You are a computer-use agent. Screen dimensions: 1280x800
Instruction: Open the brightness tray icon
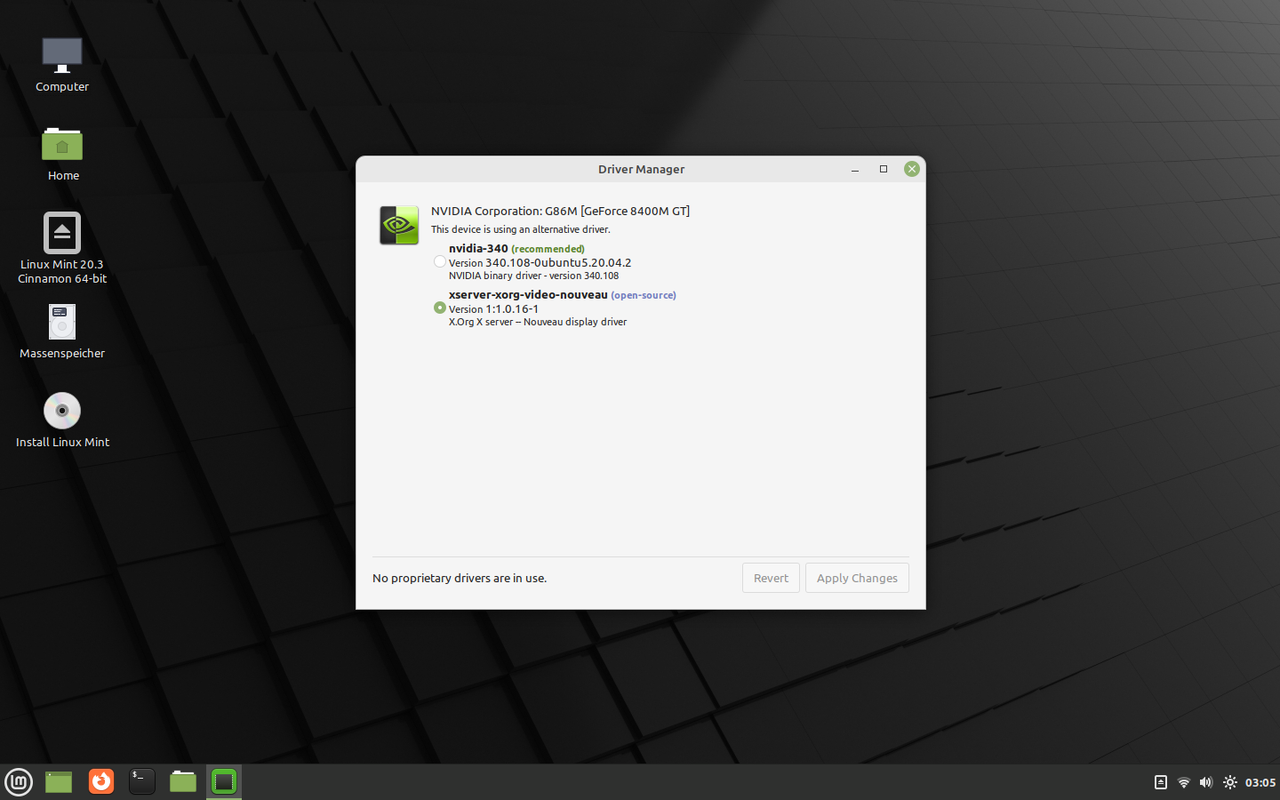click(x=1230, y=782)
